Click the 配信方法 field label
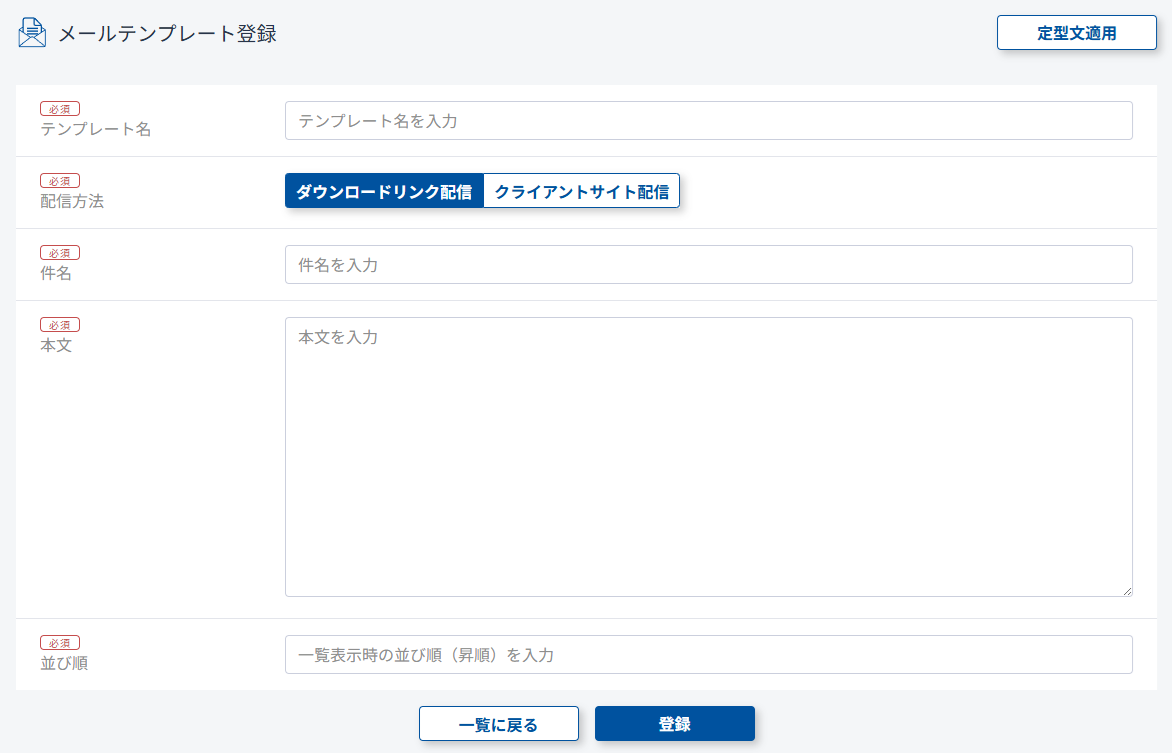1172x753 pixels. point(72,202)
